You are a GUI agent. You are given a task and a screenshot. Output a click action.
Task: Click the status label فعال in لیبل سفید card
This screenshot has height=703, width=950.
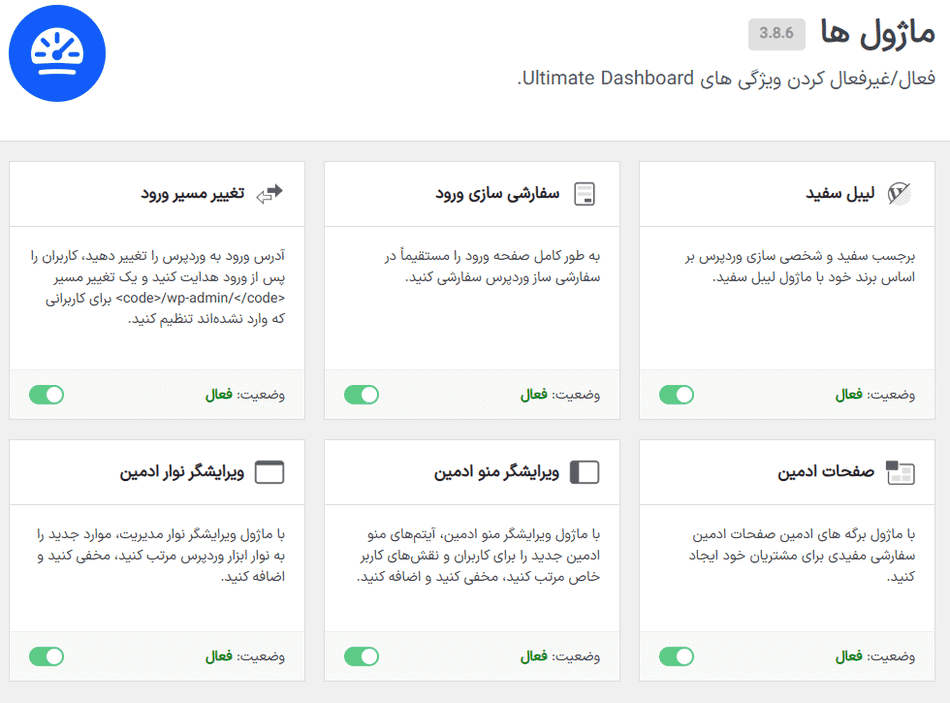click(849, 395)
